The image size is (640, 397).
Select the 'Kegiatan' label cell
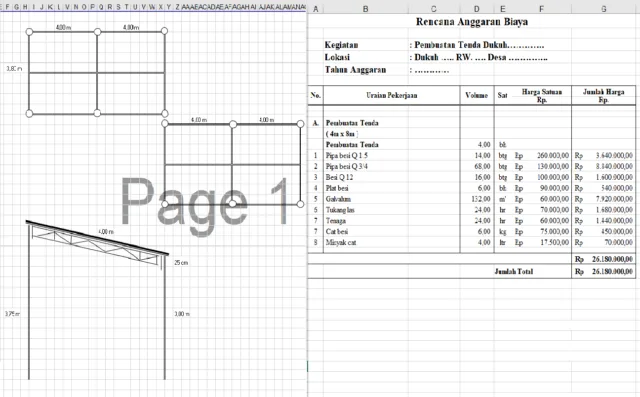(x=341, y=45)
